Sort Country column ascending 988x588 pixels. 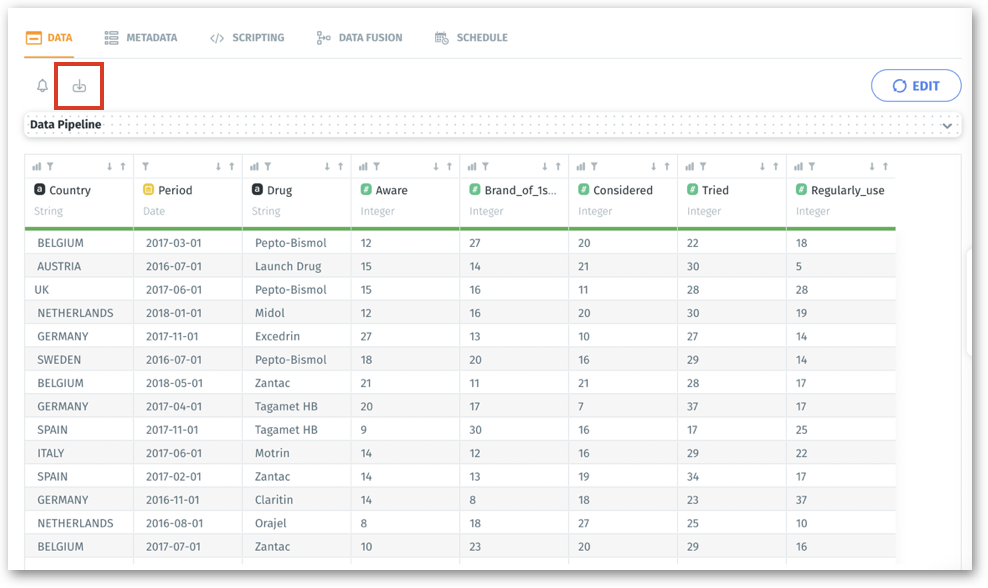coord(123,166)
